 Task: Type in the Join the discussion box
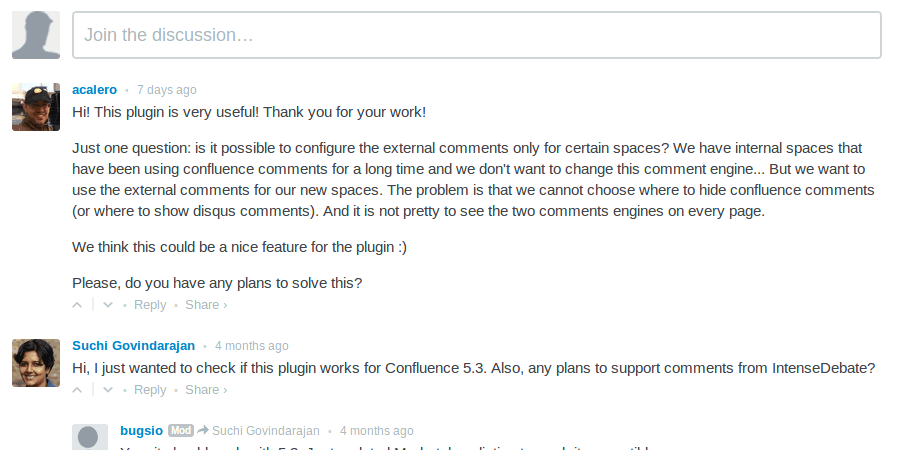(x=476, y=35)
